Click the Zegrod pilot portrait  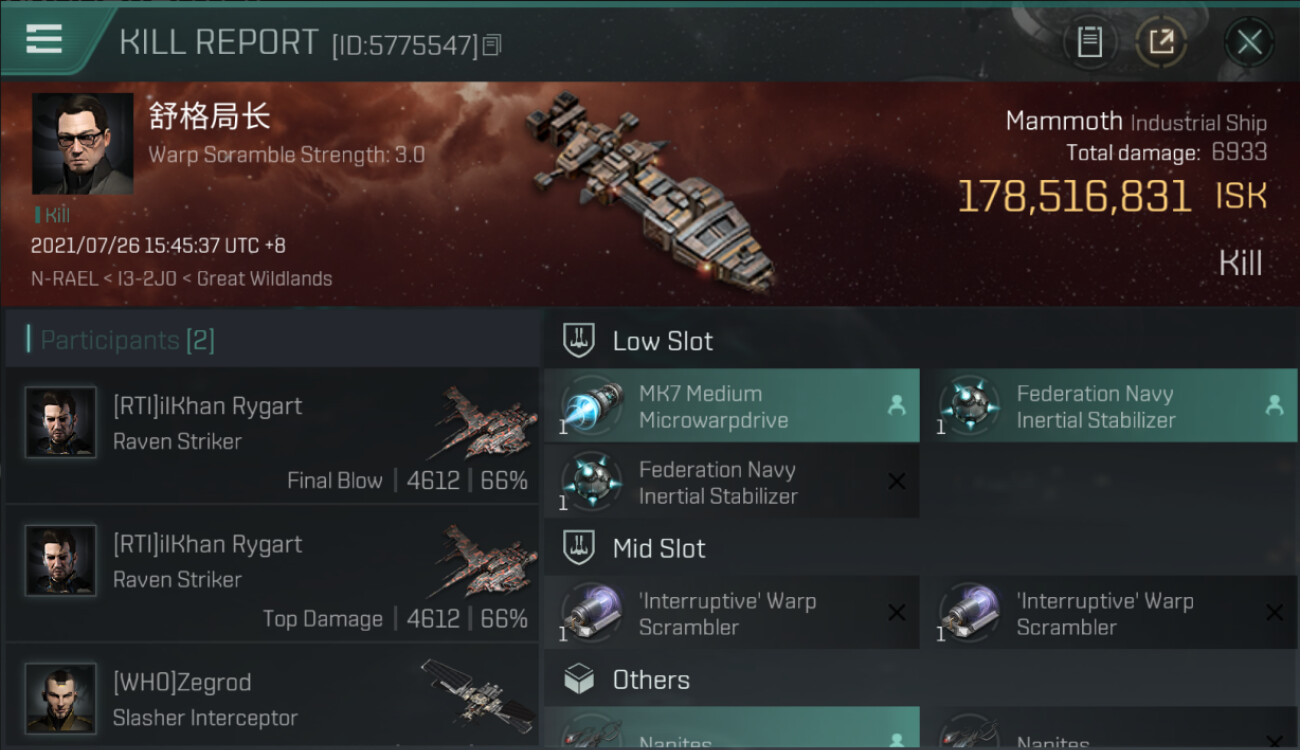(61, 698)
